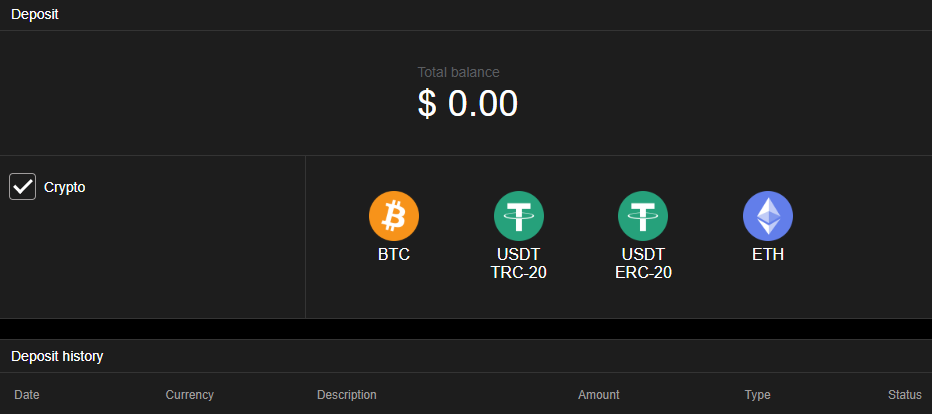Click the Deposit panel title
Image resolution: width=932 pixels, height=414 pixels.
tap(35, 13)
